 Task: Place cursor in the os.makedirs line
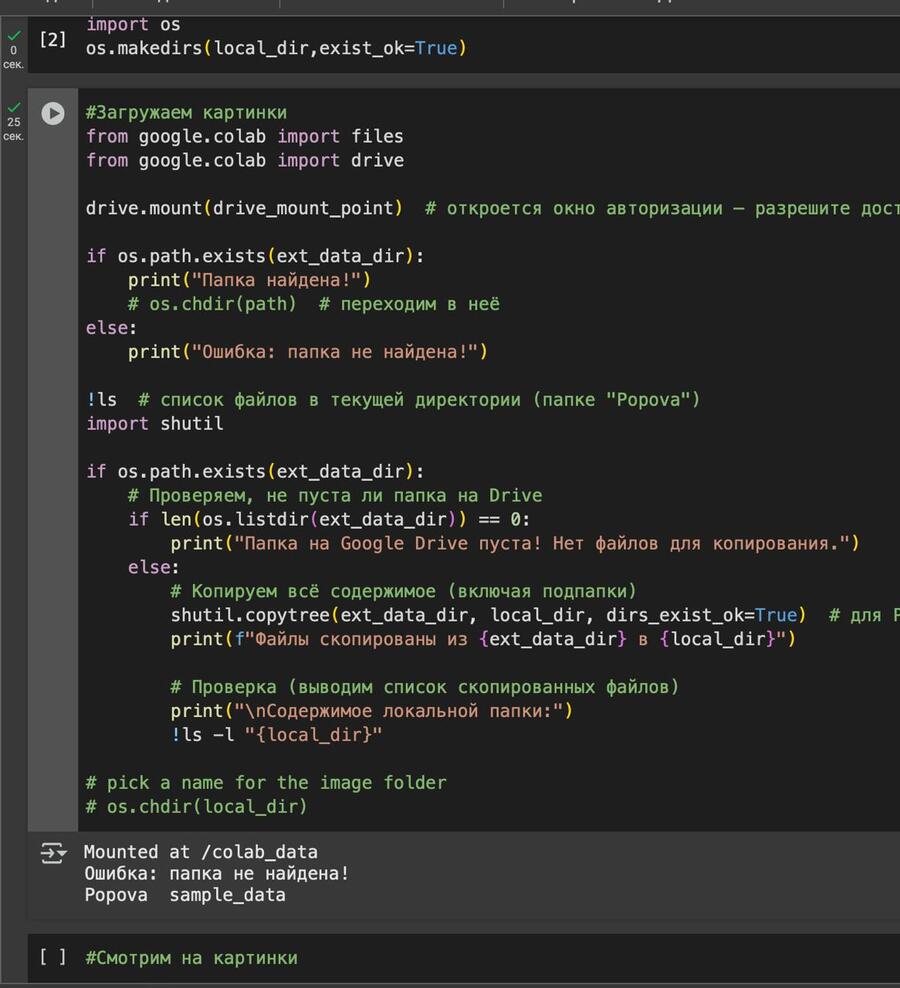276,48
